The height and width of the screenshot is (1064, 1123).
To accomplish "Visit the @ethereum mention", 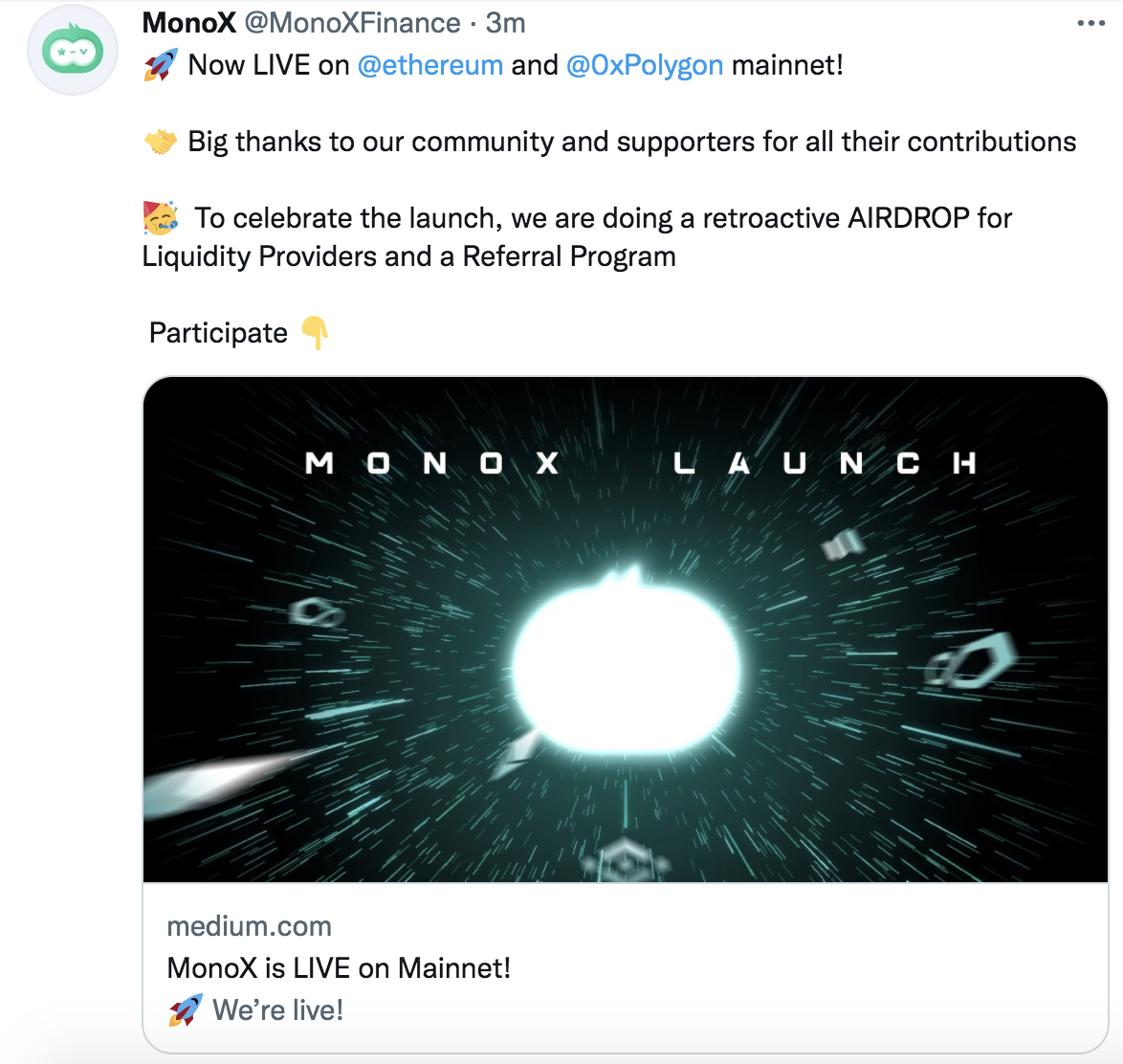I will (x=429, y=65).
